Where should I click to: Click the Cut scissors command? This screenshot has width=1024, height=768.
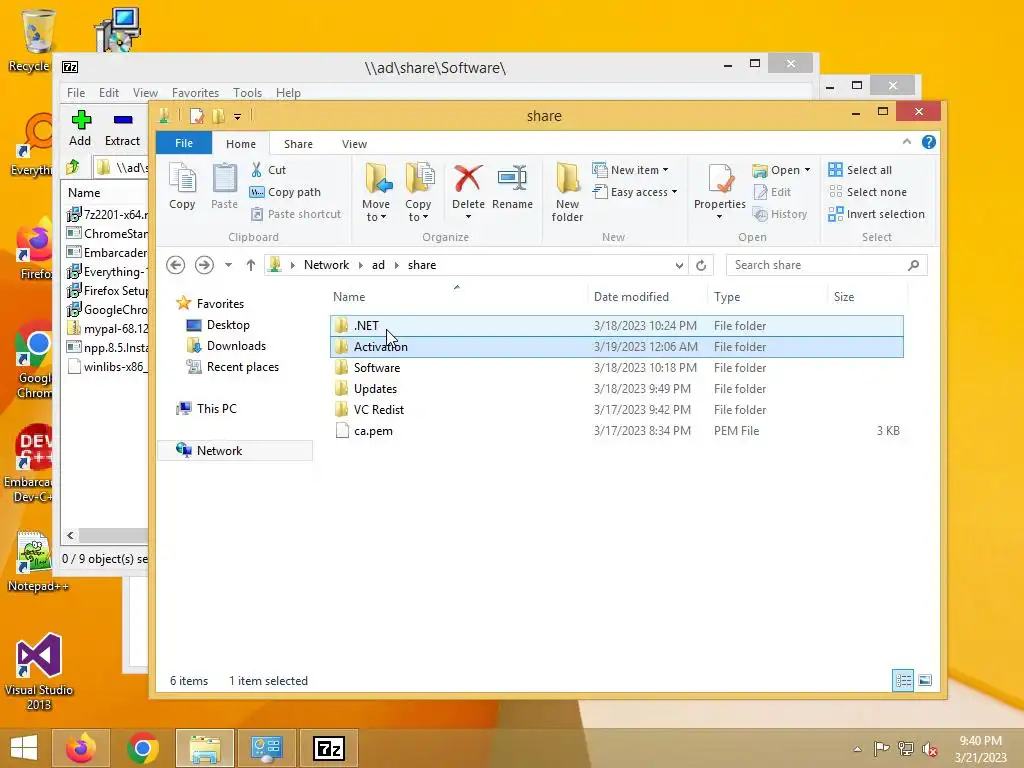tap(269, 170)
